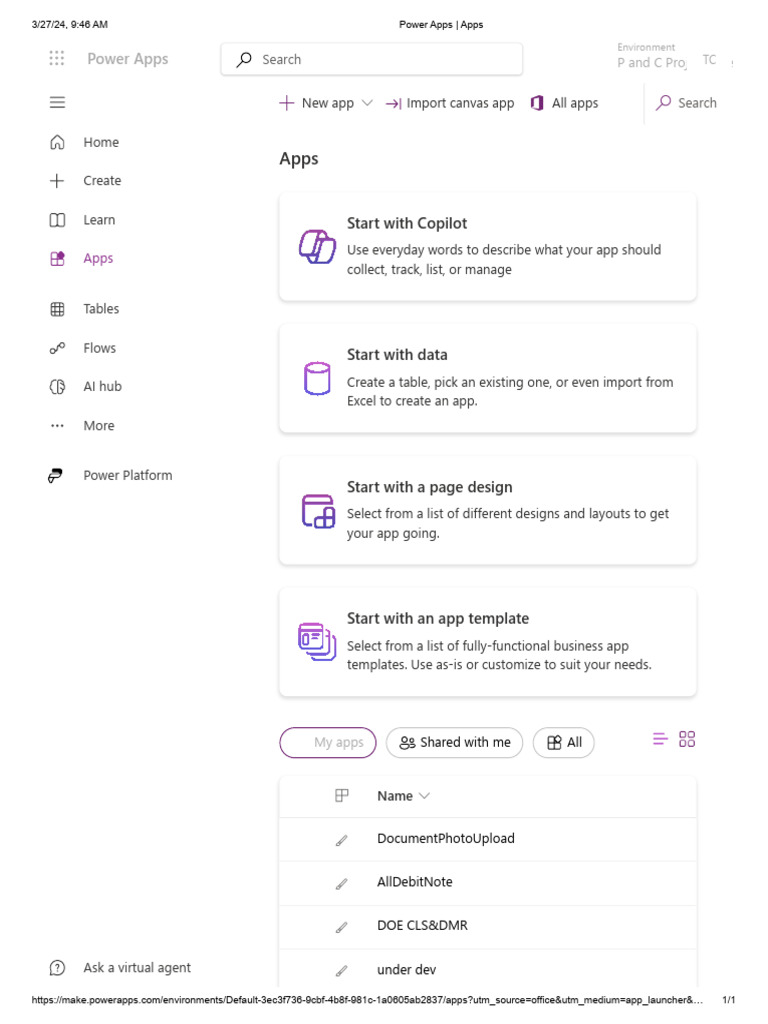Click pencil icon for under dev
The height and width of the screenshot is (1024, 768).
pyautogui.click(x=342, y=971)
